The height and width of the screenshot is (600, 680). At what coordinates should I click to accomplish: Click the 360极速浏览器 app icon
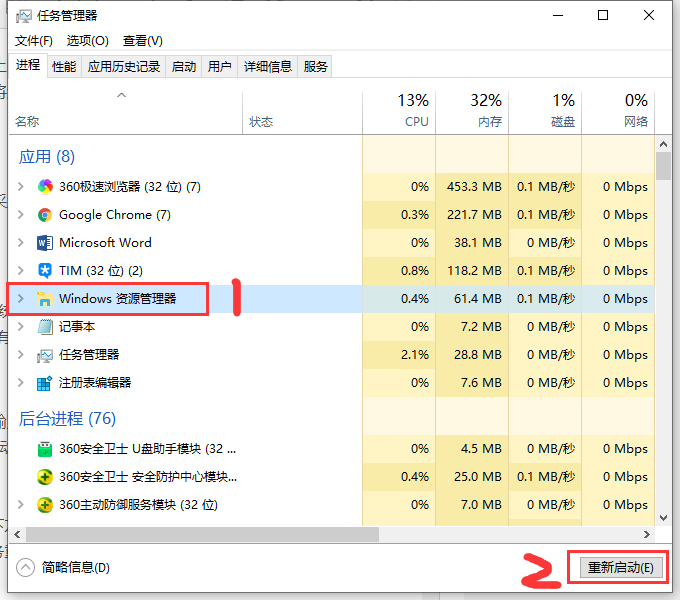click(x=45, y=187)
